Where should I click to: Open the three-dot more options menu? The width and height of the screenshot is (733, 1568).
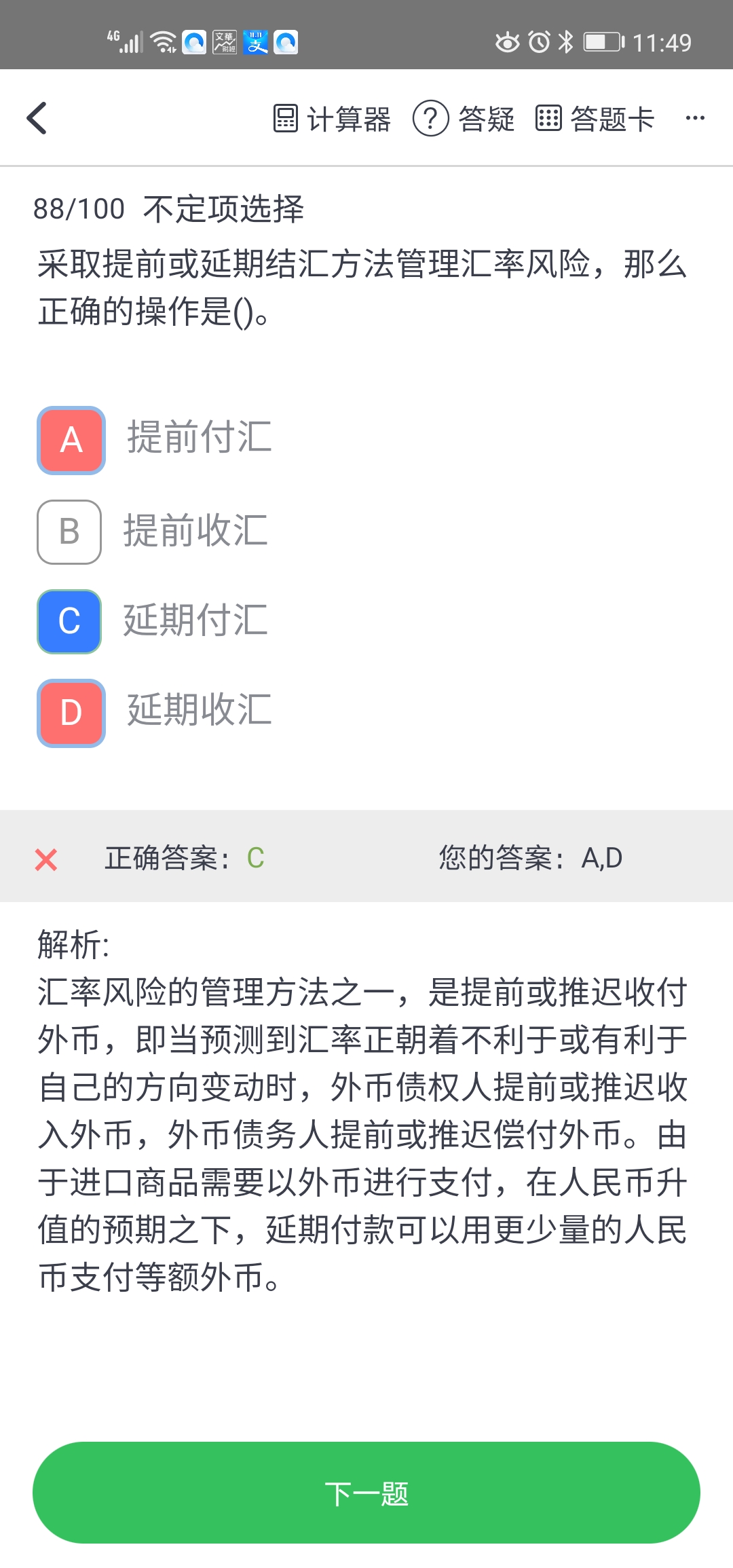[x=695, y=118]
